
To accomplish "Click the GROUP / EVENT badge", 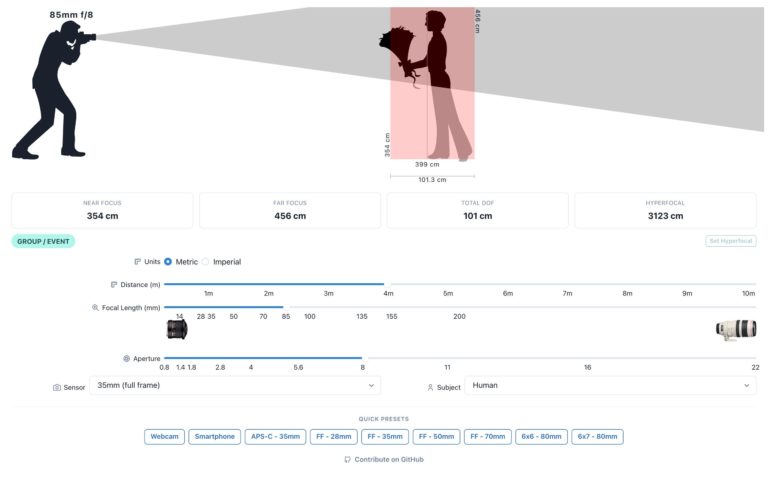I will tap(43, 241).
